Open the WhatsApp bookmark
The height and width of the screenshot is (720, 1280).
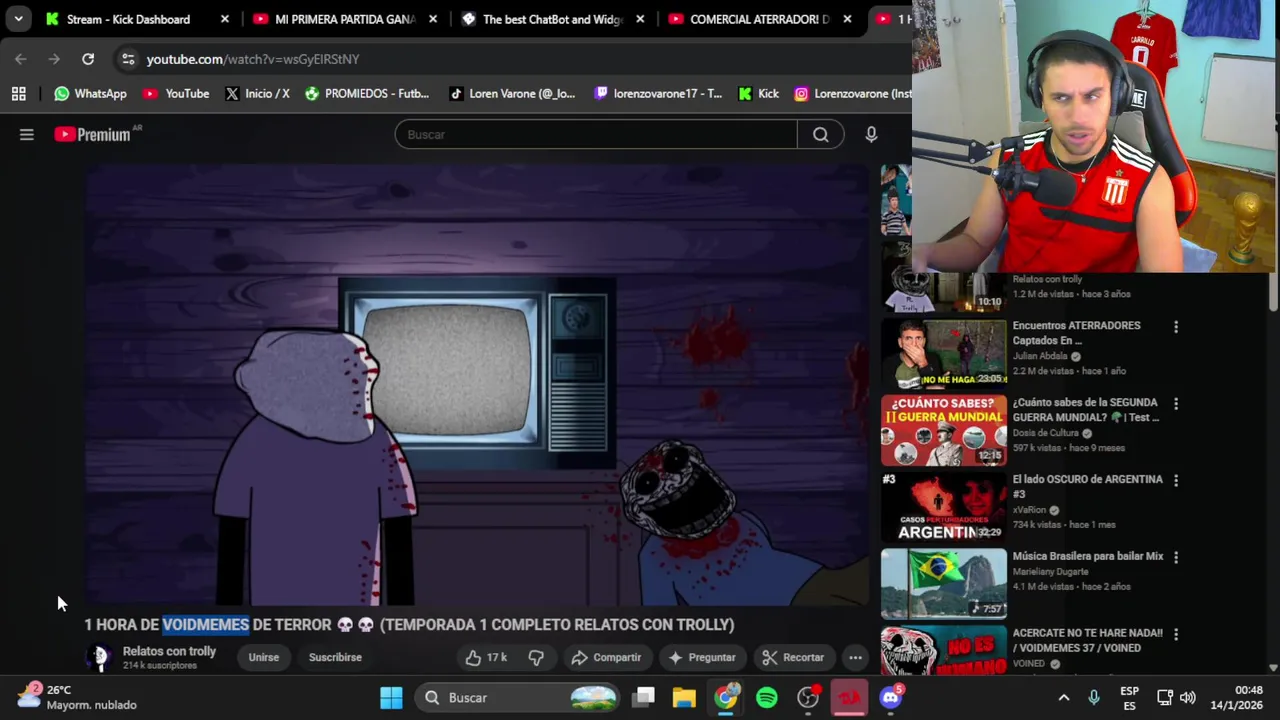pos(90,94)
